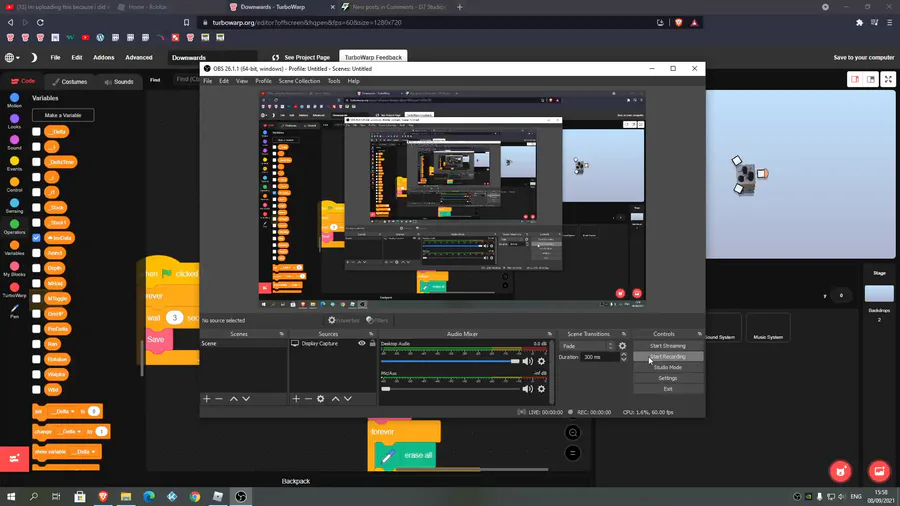Open scene transition properties gear
900x506 pixels.
(x=622, y=346)
